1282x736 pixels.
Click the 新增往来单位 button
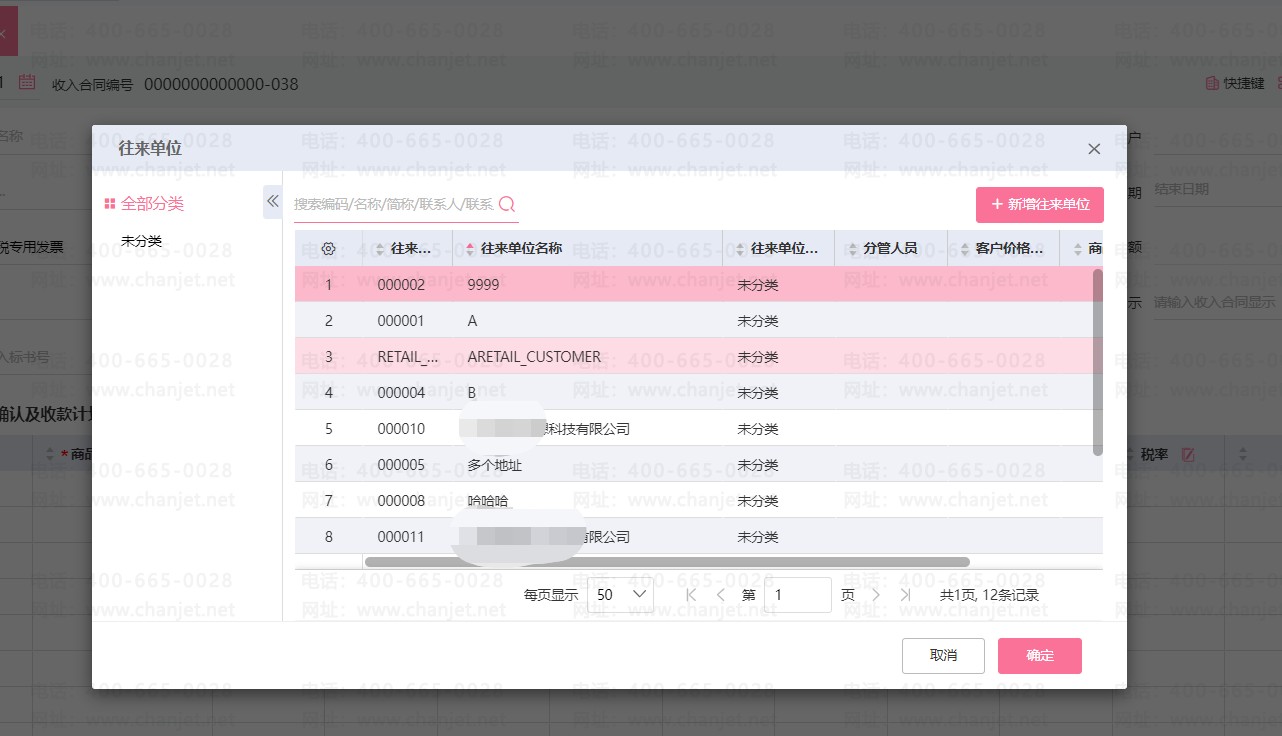pyautogui.click(x=1040, y=204)
